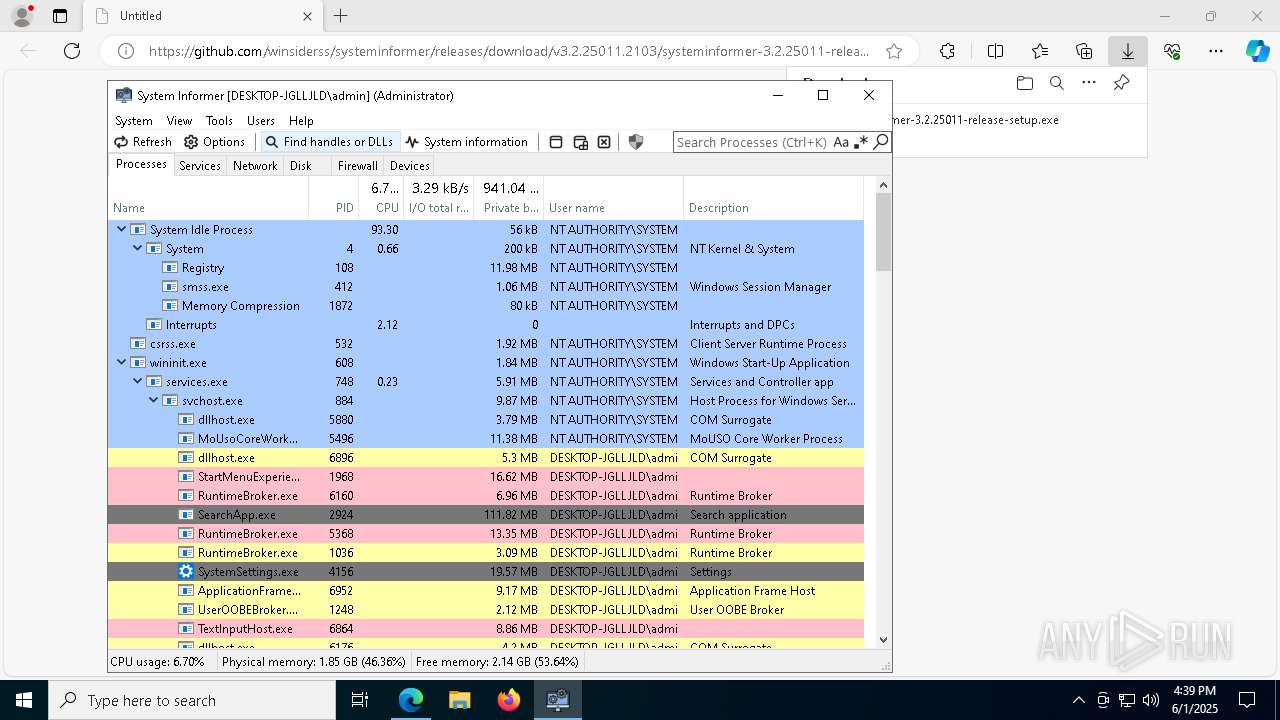Image resolution: width=1280 pixels, height=720 pixels.
Task: Open downloads folder icon in Downloads panel
Action: [x=1024, y=83]
